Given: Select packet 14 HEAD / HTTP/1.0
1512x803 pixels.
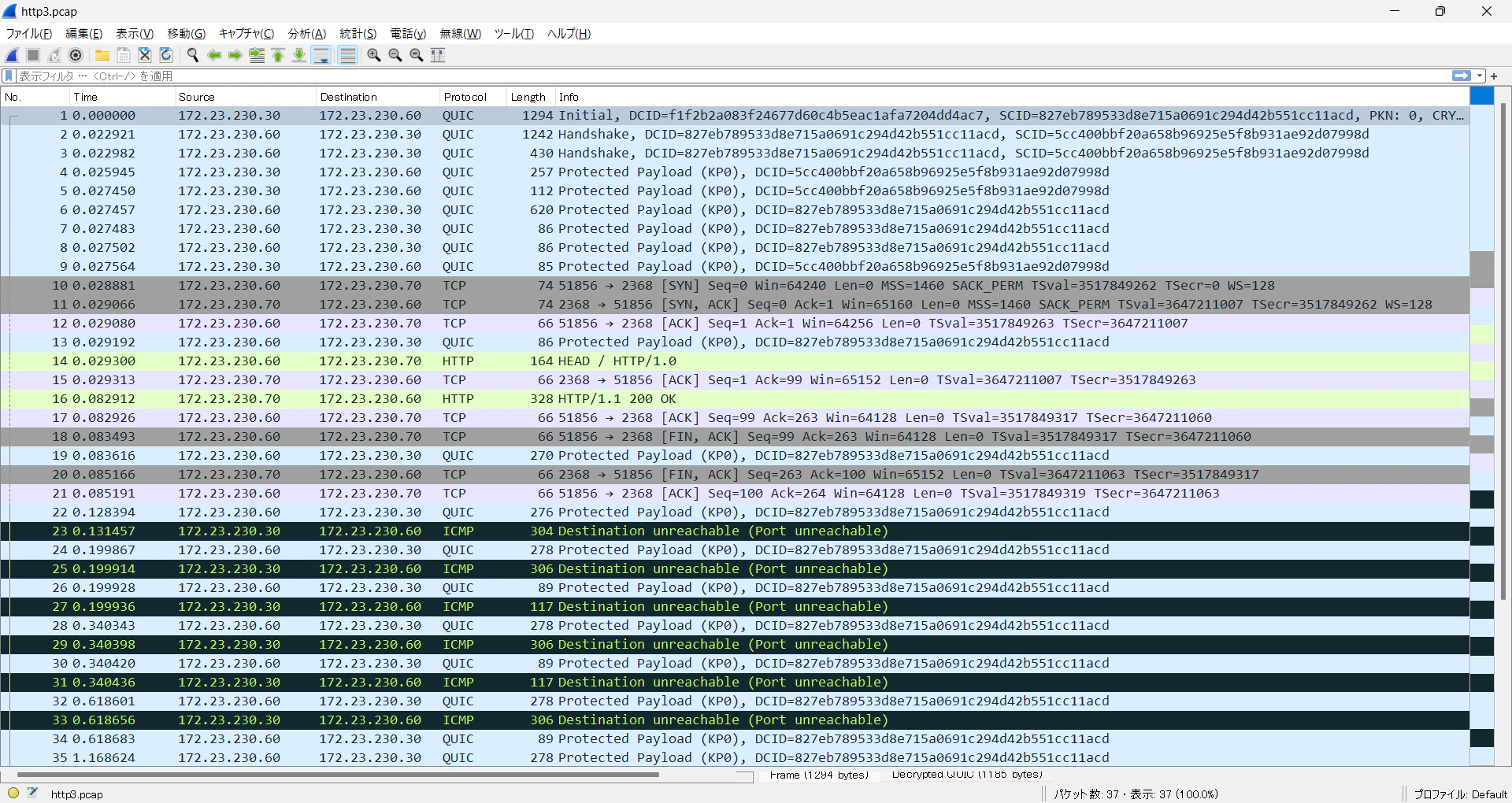Looking at the screenshot, I should pyautogui.click(x=735, y=361).
